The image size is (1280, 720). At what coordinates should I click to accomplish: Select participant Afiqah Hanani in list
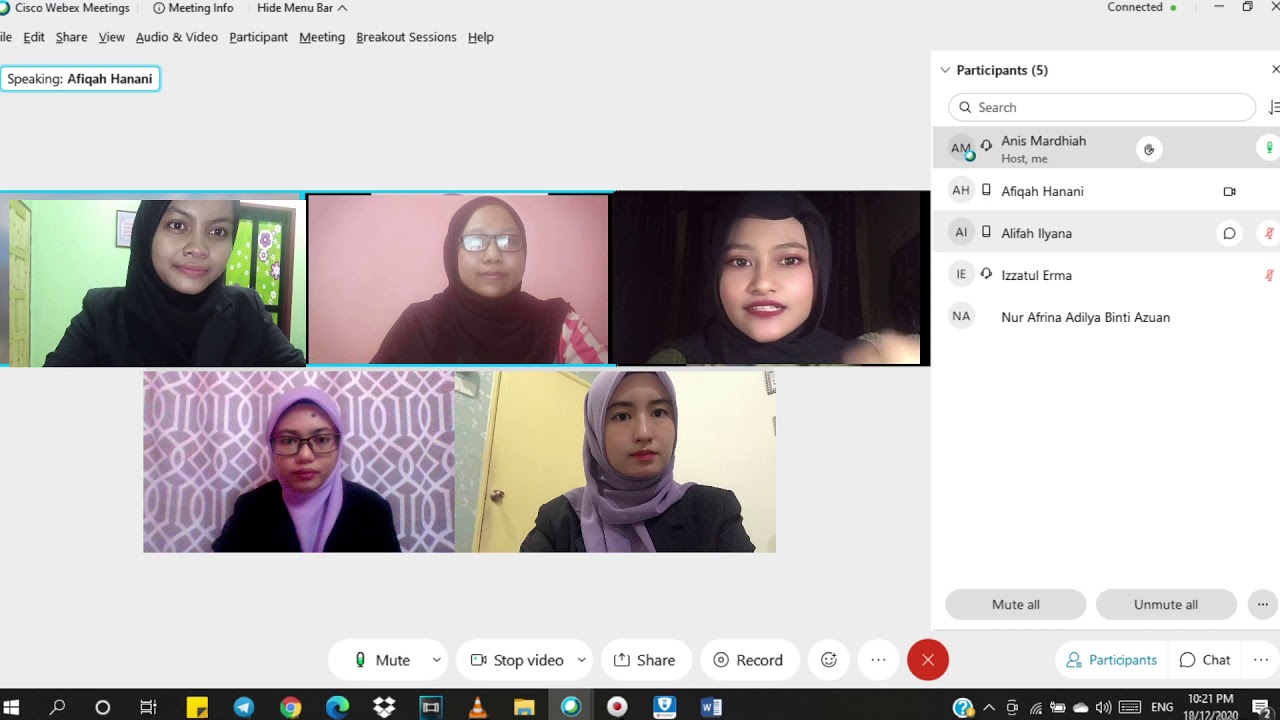pos(1106,191)
